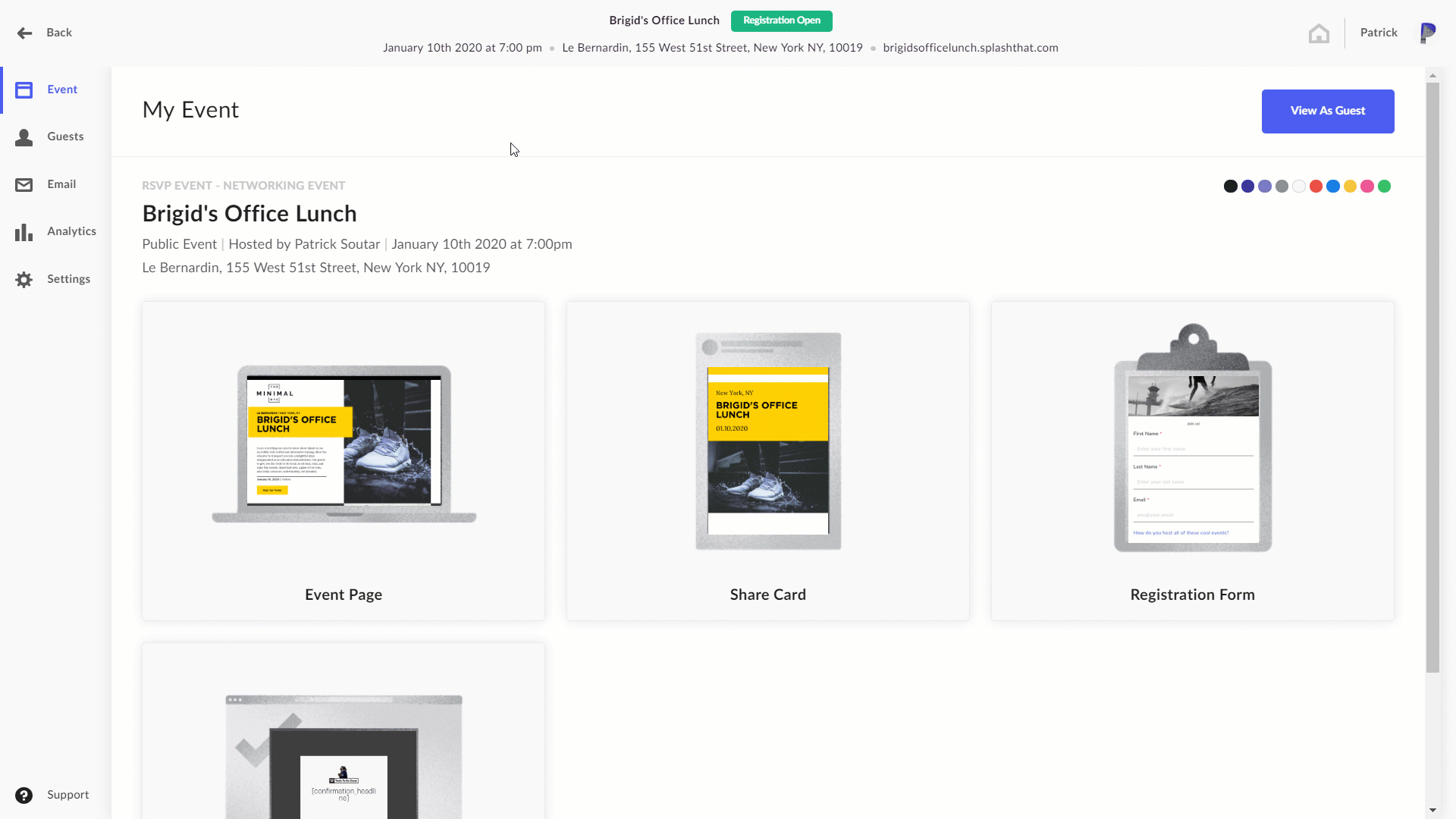Open the Share Card preview thumbnail
Screen dimensions: 1456x819
tap(768, 441)
